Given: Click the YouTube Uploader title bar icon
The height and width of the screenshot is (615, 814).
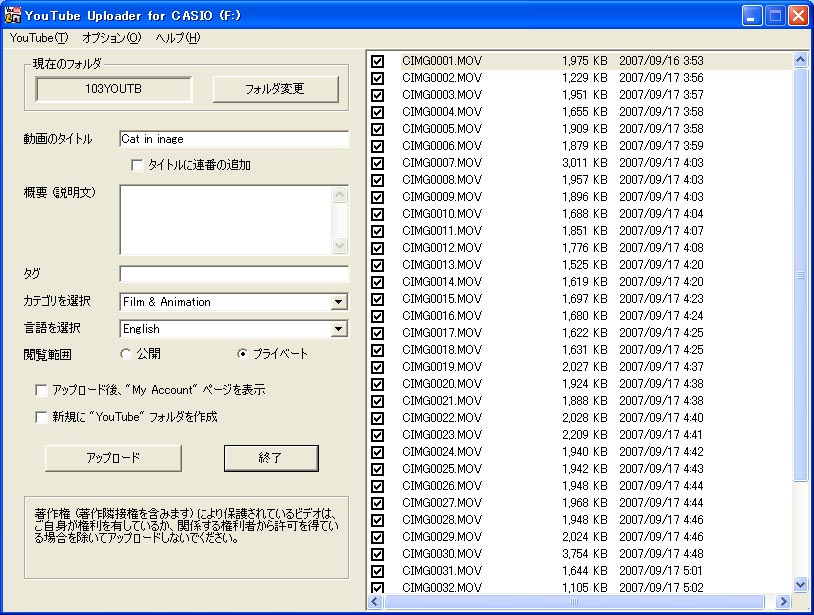Looking at the screenshot, I should pyautogui.click(x=12, y=14).
